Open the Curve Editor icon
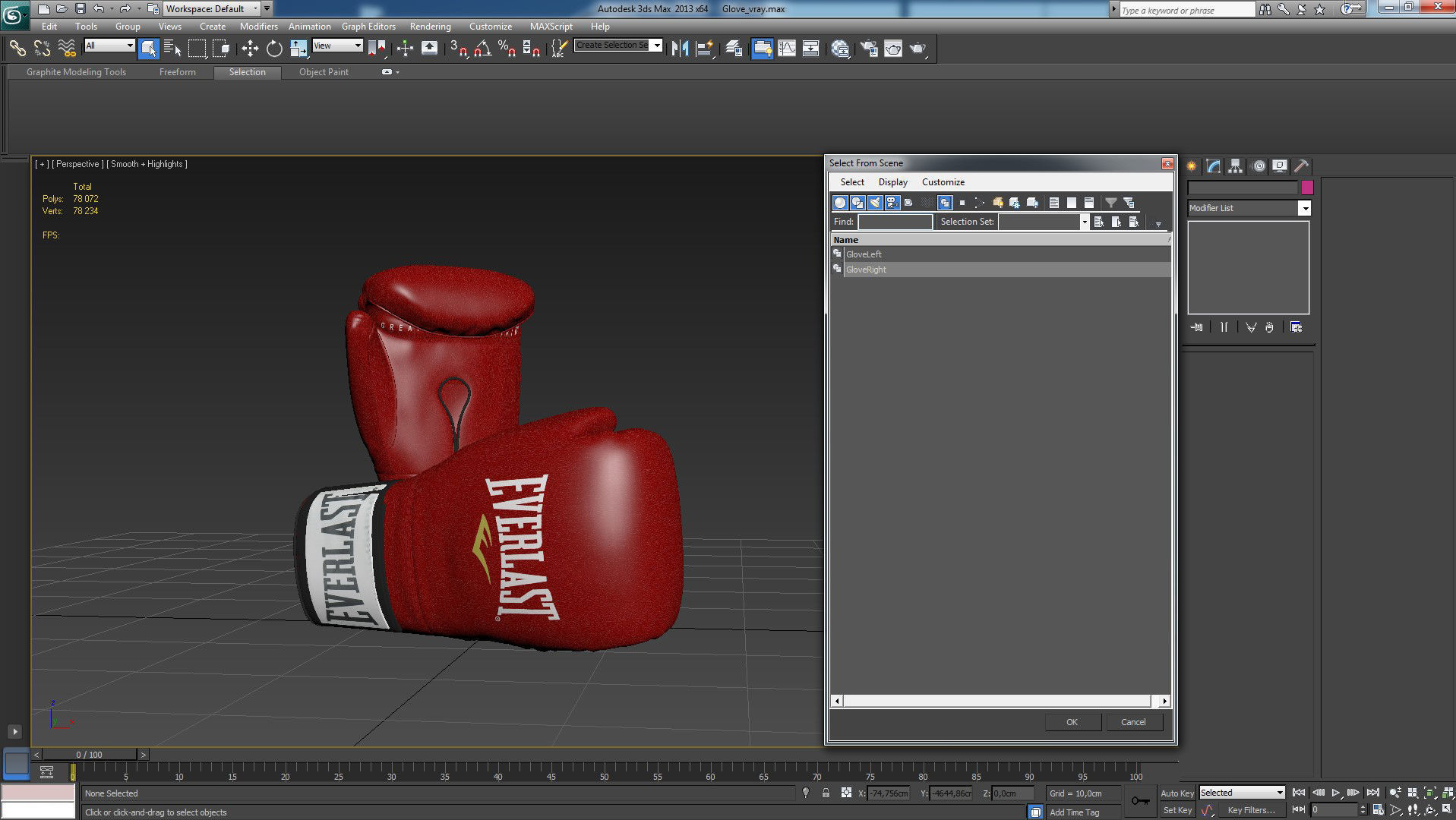 [787, 49]
